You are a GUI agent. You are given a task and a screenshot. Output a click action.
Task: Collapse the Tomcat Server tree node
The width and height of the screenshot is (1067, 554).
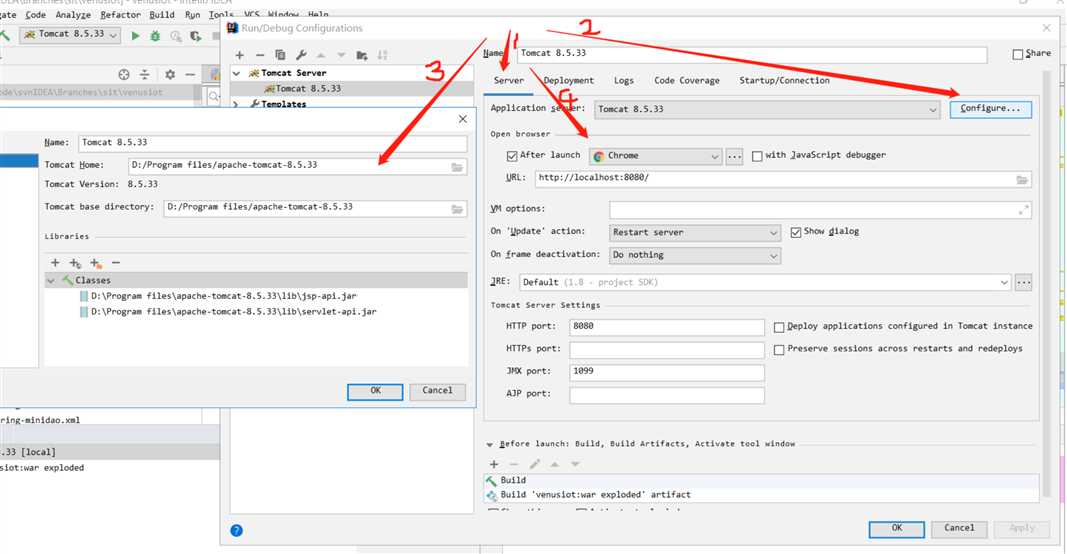pyautogui.click(x=236, y=73)
